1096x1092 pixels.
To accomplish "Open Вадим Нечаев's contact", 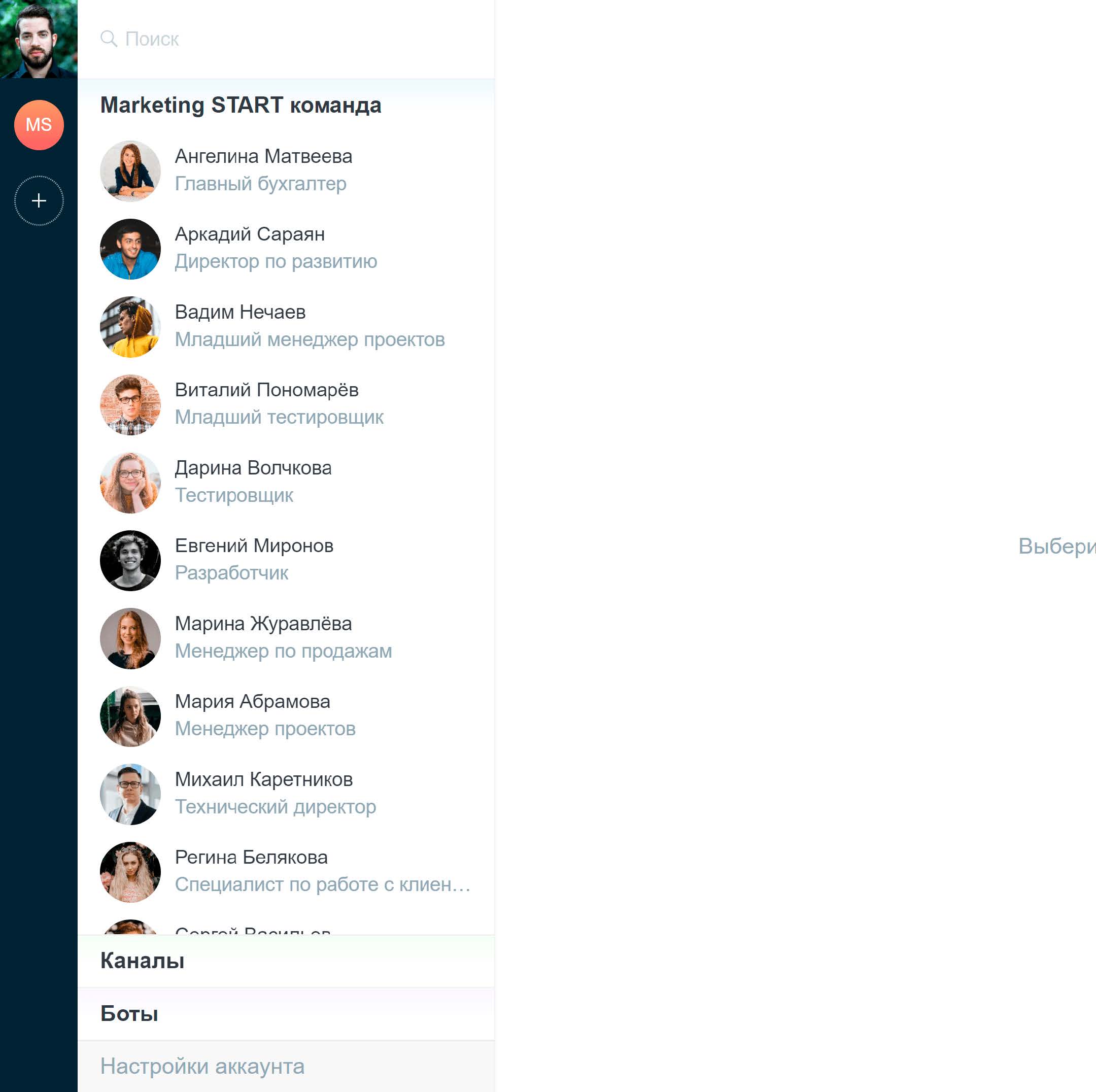I will coord(286,326).
